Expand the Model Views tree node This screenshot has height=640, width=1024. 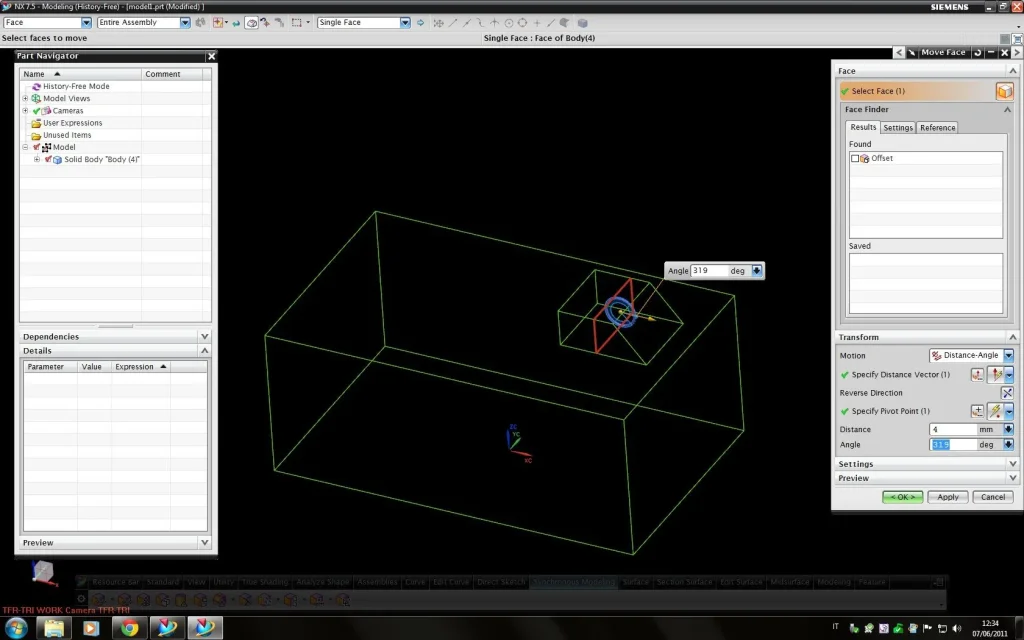pyautogui.click(x=25, y=99)
